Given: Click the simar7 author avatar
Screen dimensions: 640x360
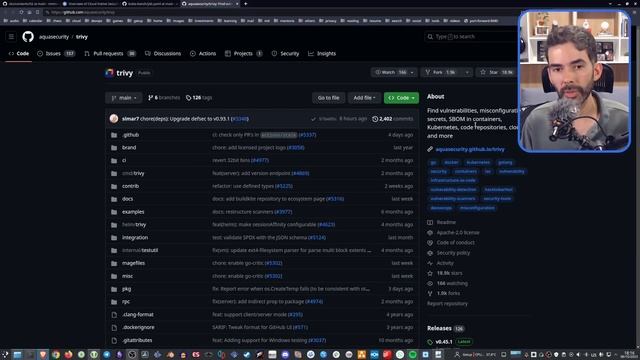Looking at the screenshot, I should coord(114,119).
